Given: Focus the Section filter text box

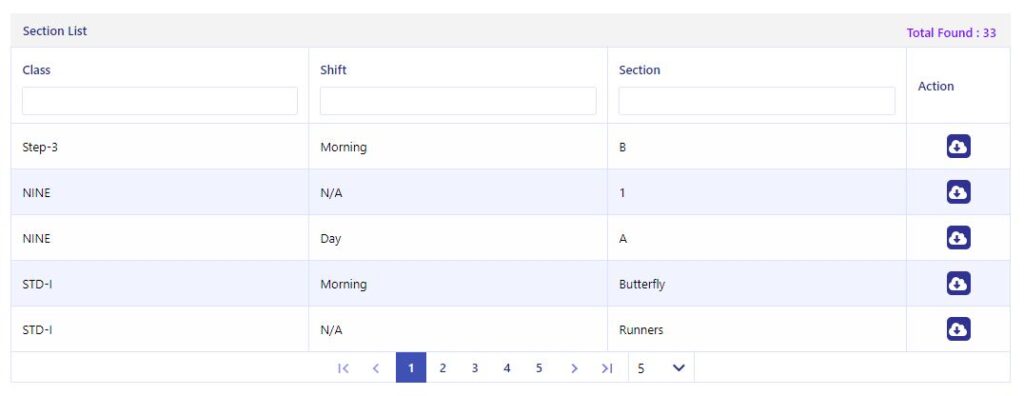Looking at the screenshot, I should 757,101.
